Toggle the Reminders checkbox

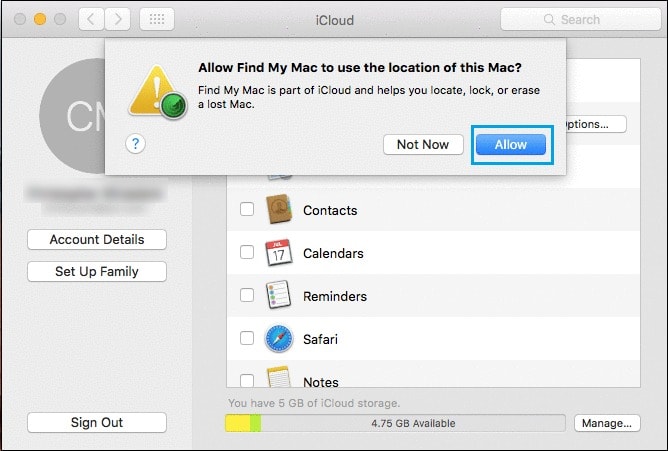tap(247, 296)
